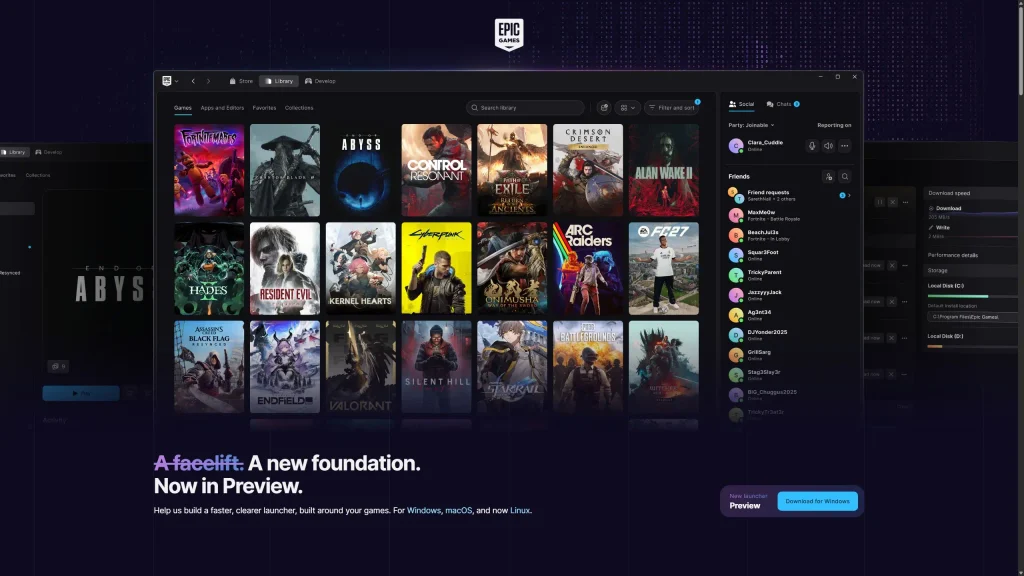Click MaxMe0w's avatar in the friends list
The height and width of the screenshot is (576, 1024).
(736, 215)
